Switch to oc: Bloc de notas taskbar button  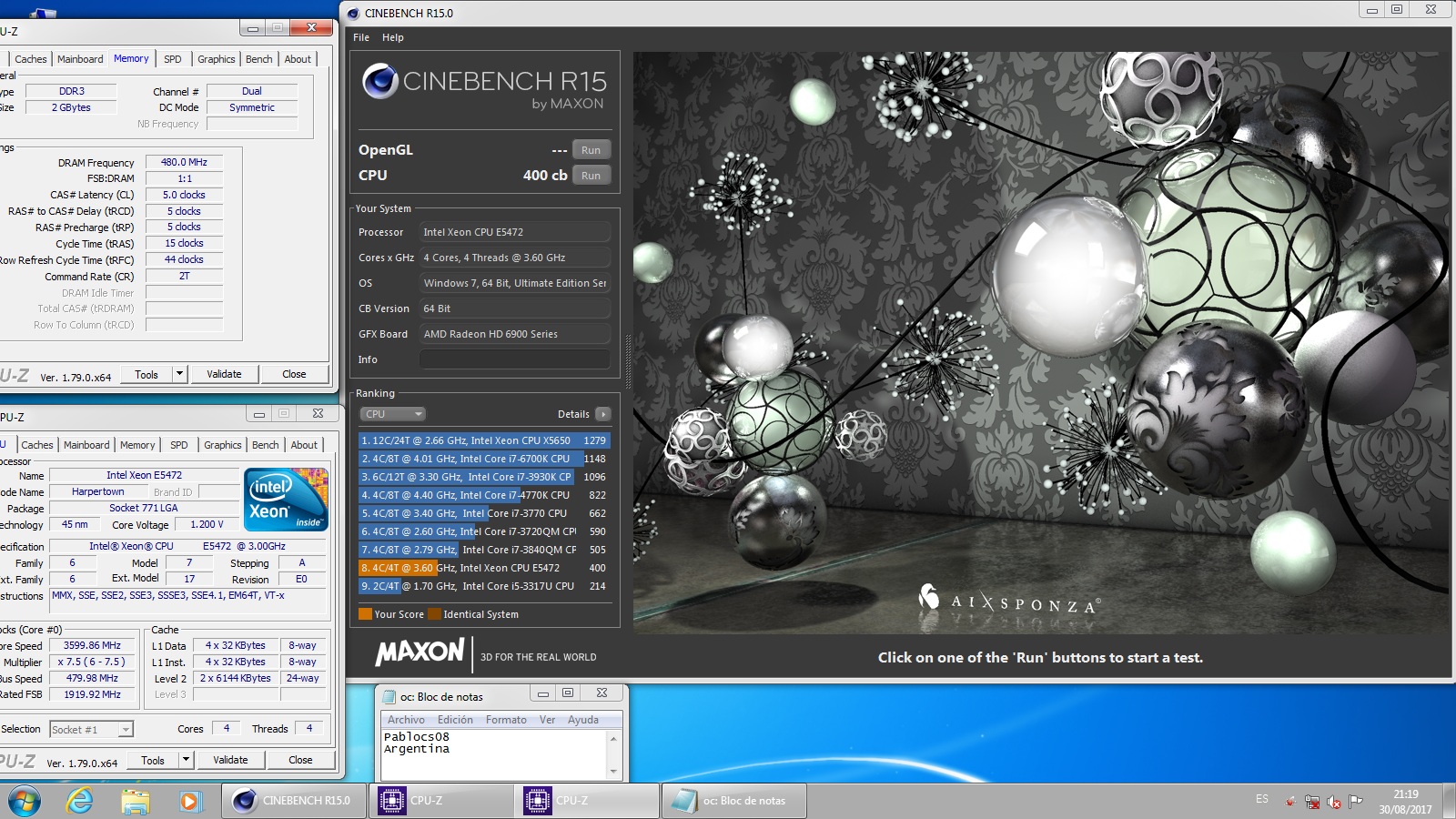pyautogui.click(x=733, y=801)
